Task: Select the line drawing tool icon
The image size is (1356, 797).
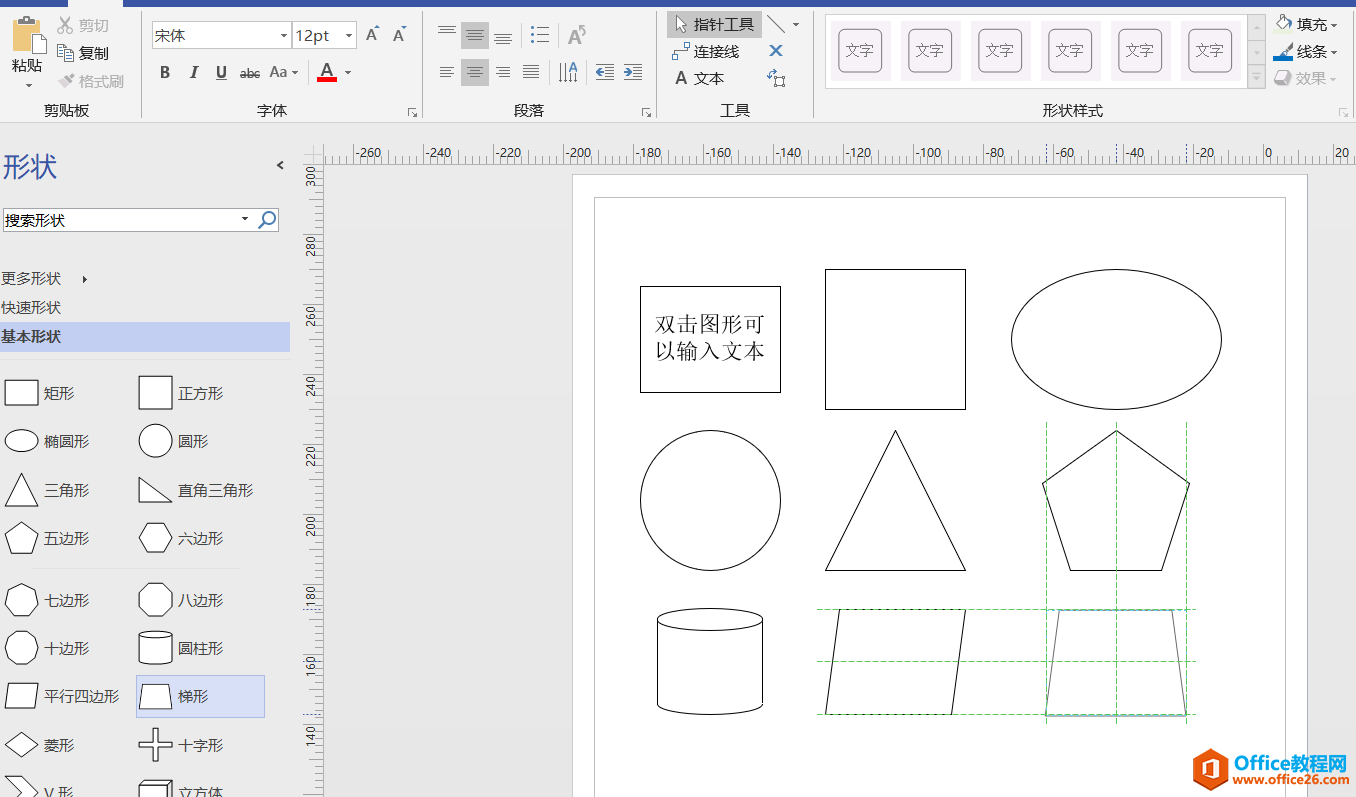Action: pos(776,24)
